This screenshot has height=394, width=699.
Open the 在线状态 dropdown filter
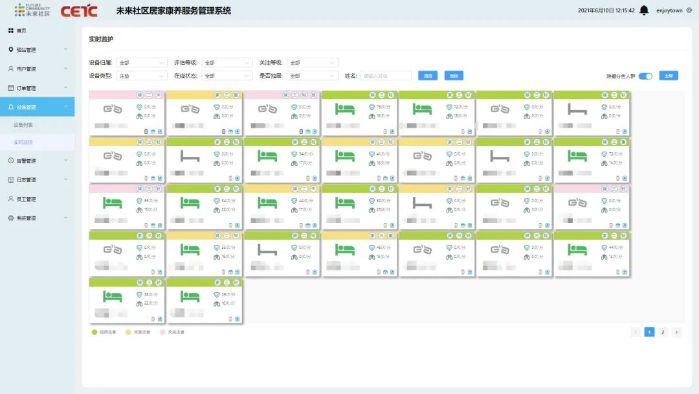[x=226, y=76]
